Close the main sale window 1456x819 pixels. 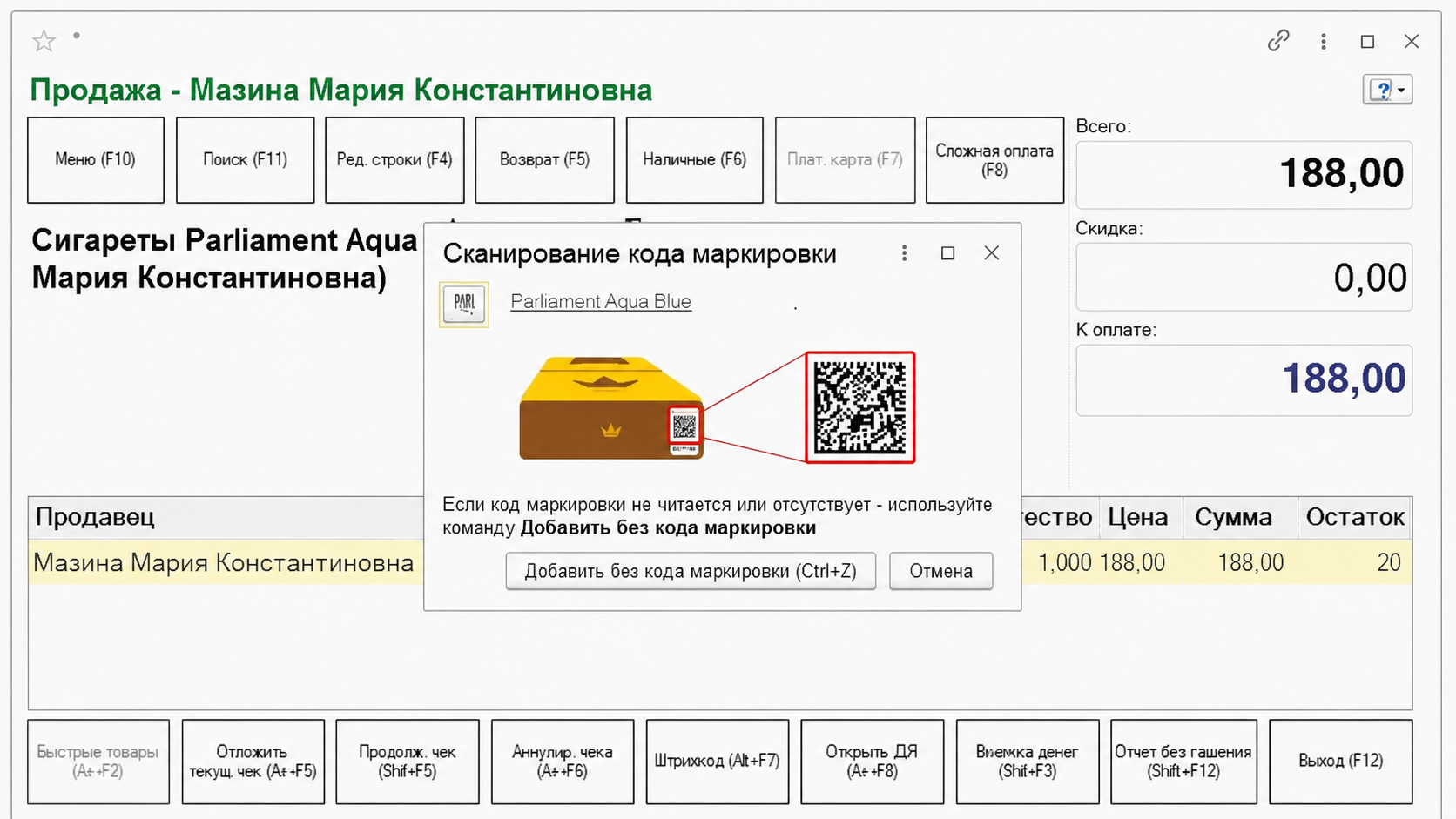point(1412,41)
